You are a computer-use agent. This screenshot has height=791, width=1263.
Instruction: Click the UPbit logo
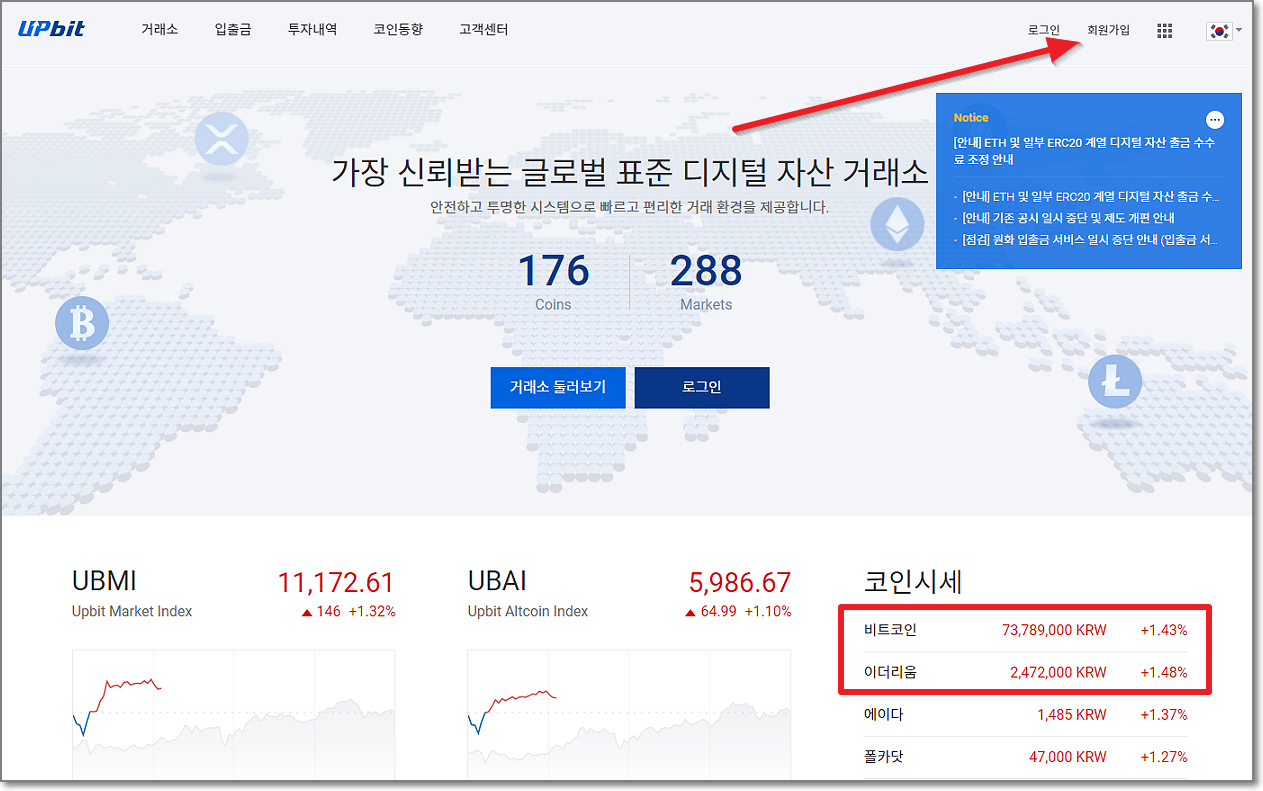(x=51, y=29)
